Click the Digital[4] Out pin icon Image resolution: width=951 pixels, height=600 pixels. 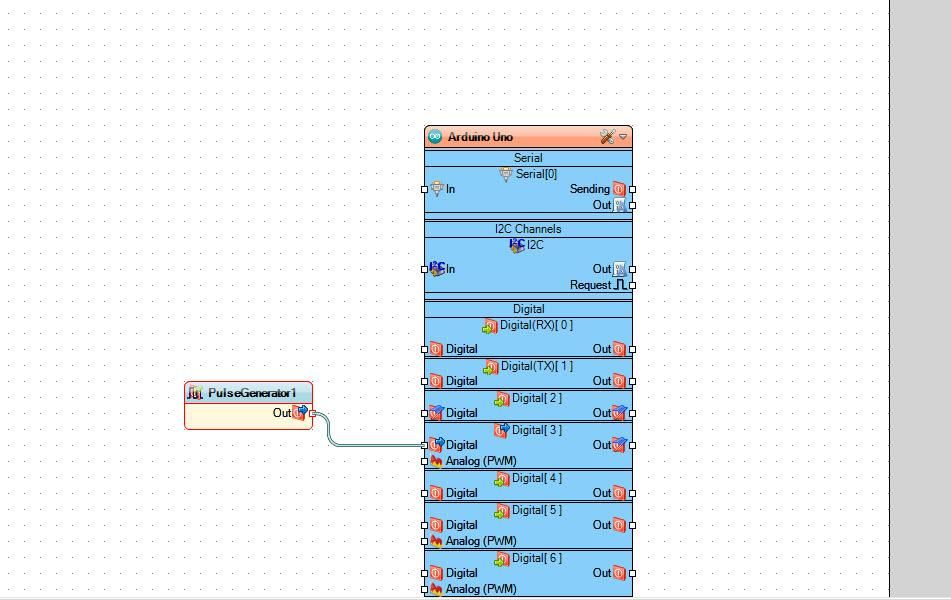619,493
